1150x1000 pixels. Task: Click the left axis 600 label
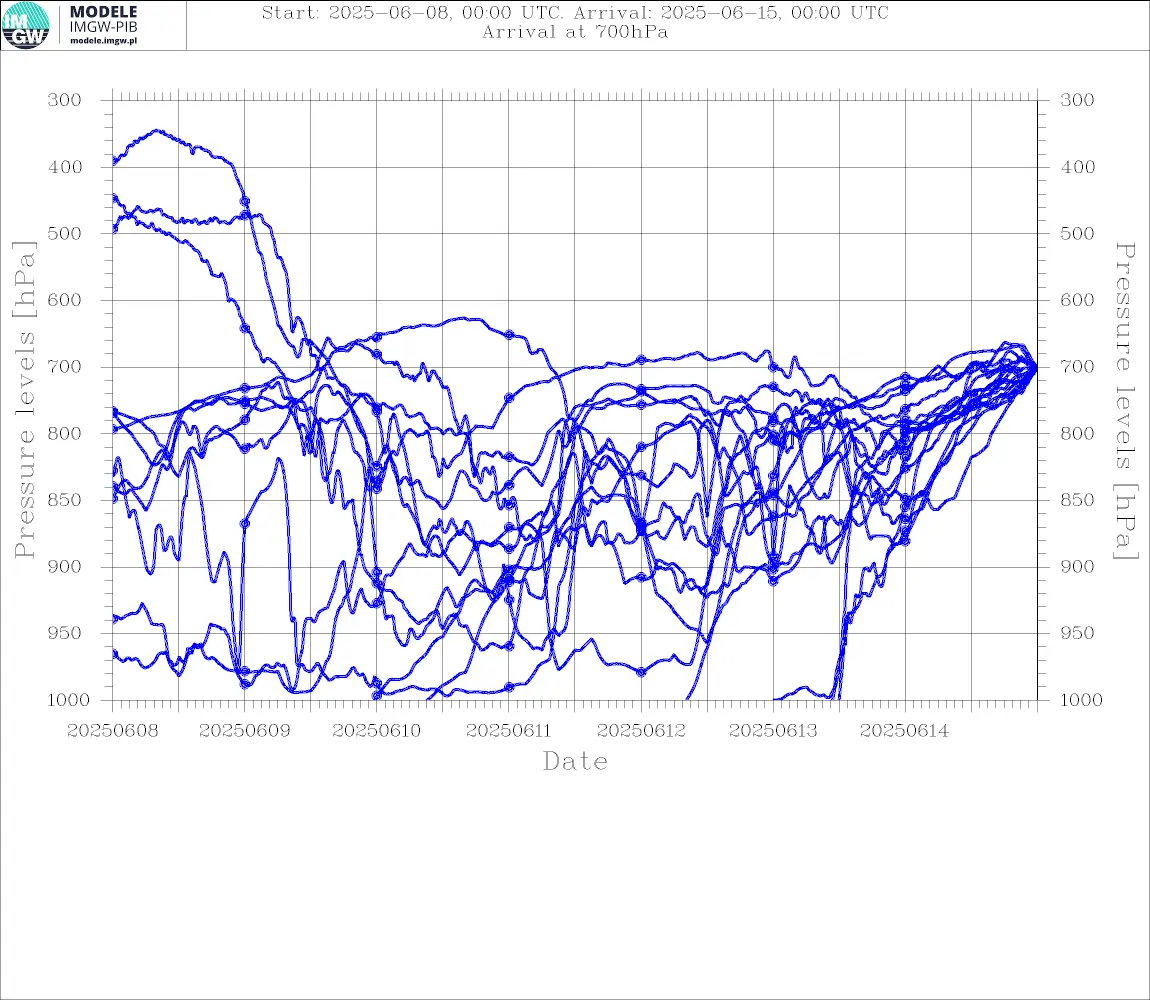point(65,300)
